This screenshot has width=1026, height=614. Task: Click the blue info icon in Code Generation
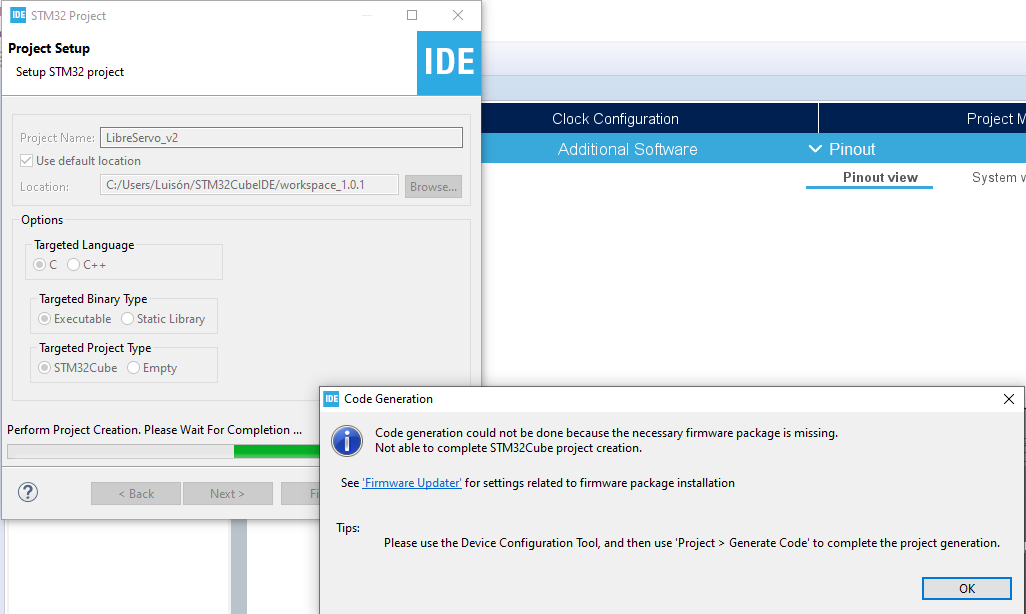(347, 441)
